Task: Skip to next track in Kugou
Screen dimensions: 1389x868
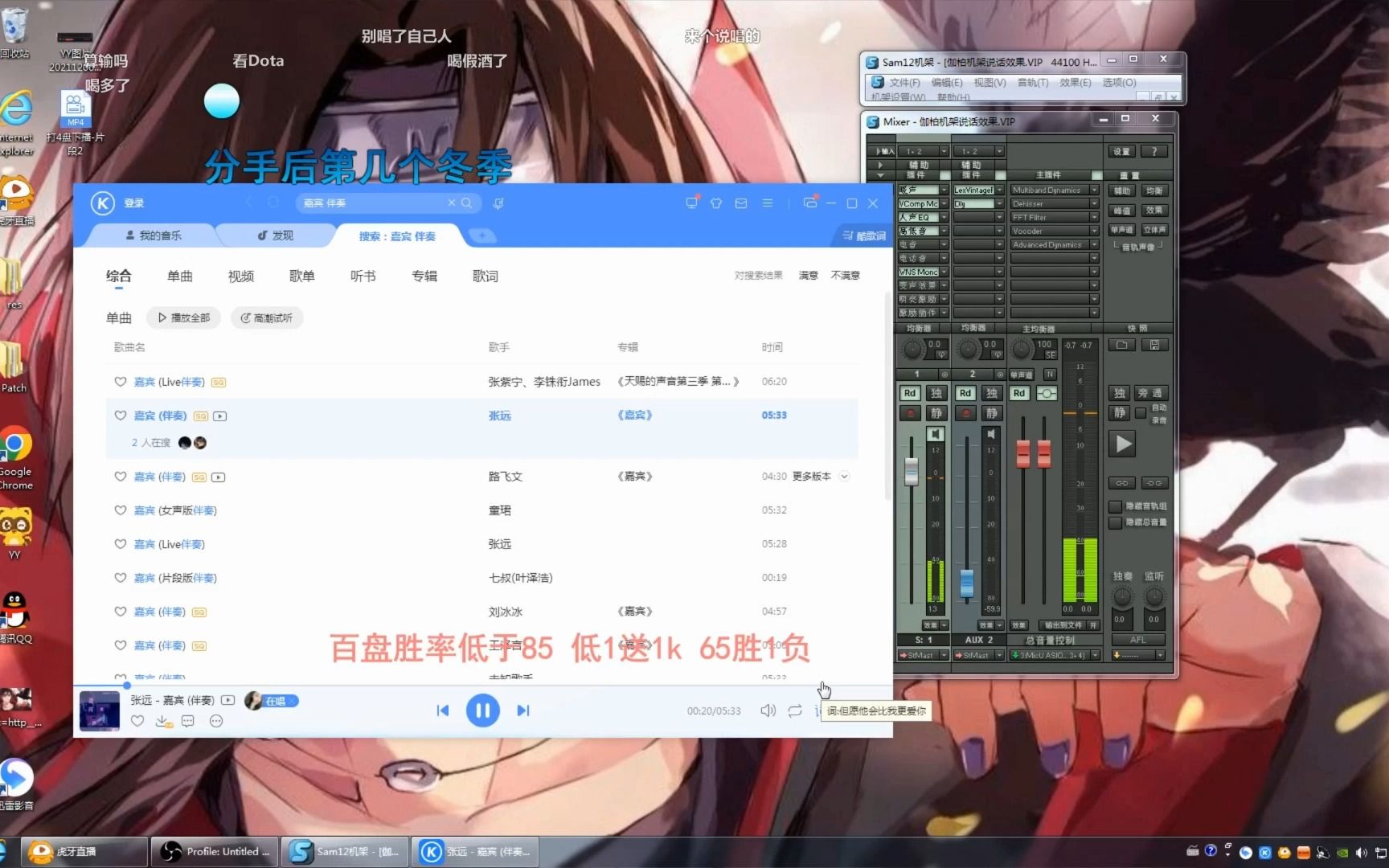Action: 523,710
